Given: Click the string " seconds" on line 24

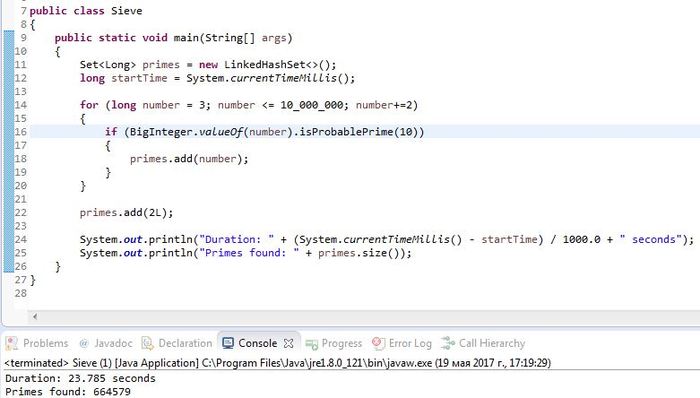Looking at the screenshot, I should [650, 240].
